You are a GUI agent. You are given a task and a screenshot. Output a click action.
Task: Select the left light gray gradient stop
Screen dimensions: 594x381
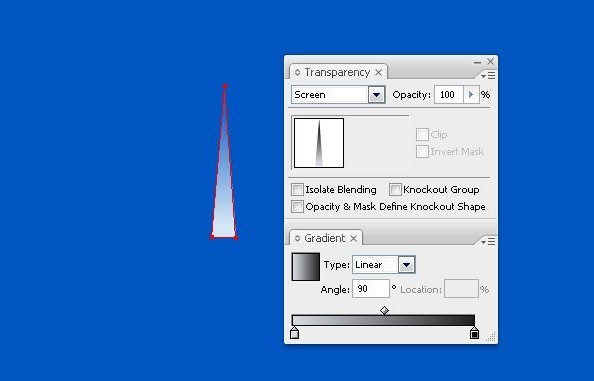(294, 333)
